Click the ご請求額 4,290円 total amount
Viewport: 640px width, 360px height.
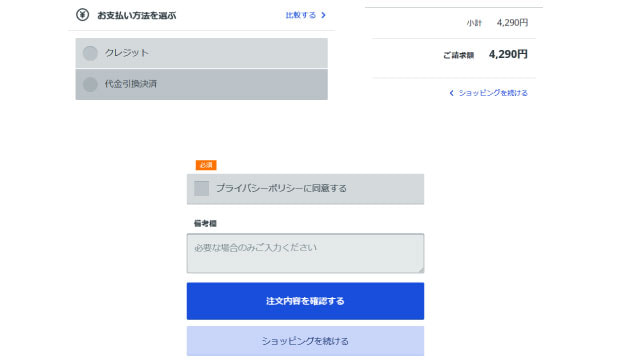(x=508, y=54)
